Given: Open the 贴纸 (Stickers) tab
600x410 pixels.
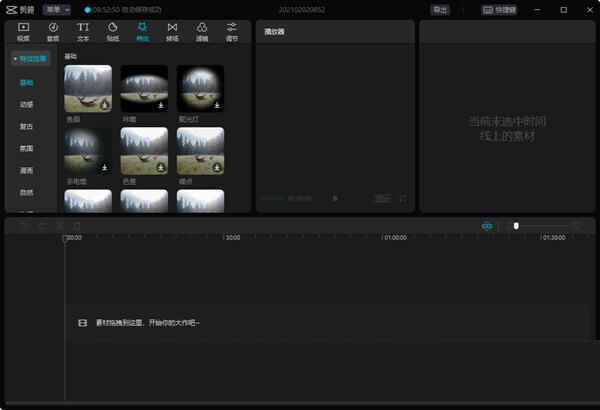Looking at the screenshot, I should coord(112,31).
